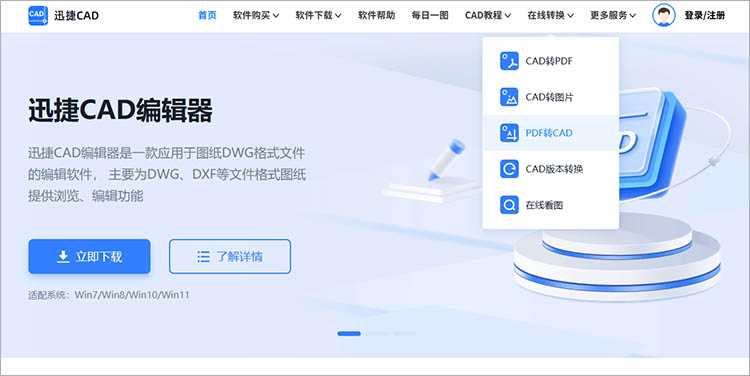
Task: Switch to the third carousel indicator
Action: (x=405, y=333)
